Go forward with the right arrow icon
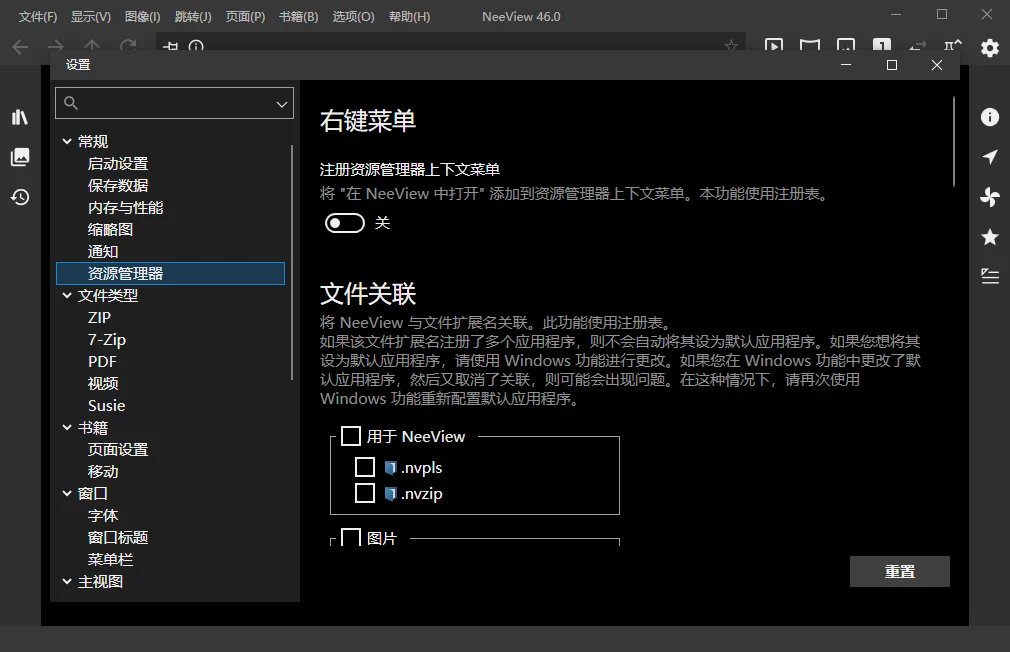Image resolution: width=1010 pixels, height=652 pixels. [56, 46]
